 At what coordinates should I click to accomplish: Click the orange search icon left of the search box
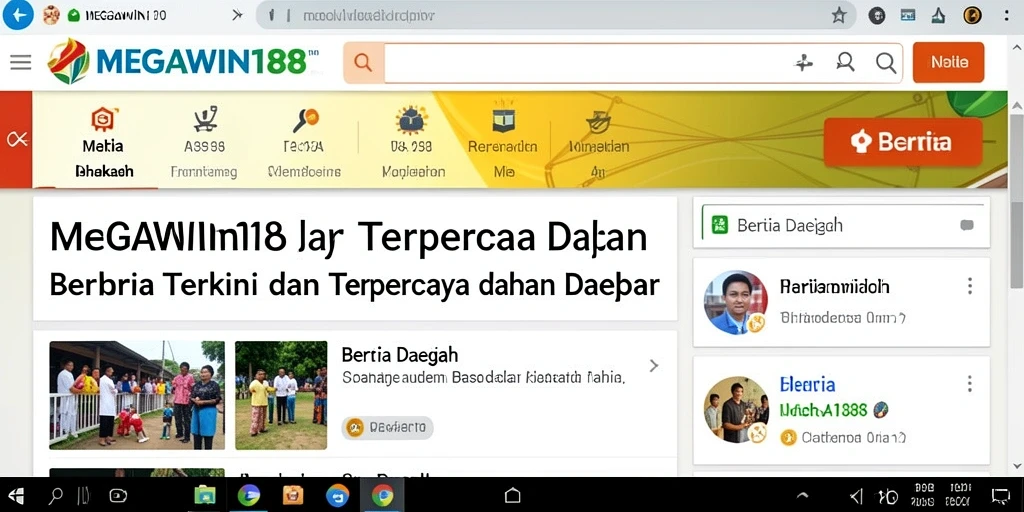(363, 63)
